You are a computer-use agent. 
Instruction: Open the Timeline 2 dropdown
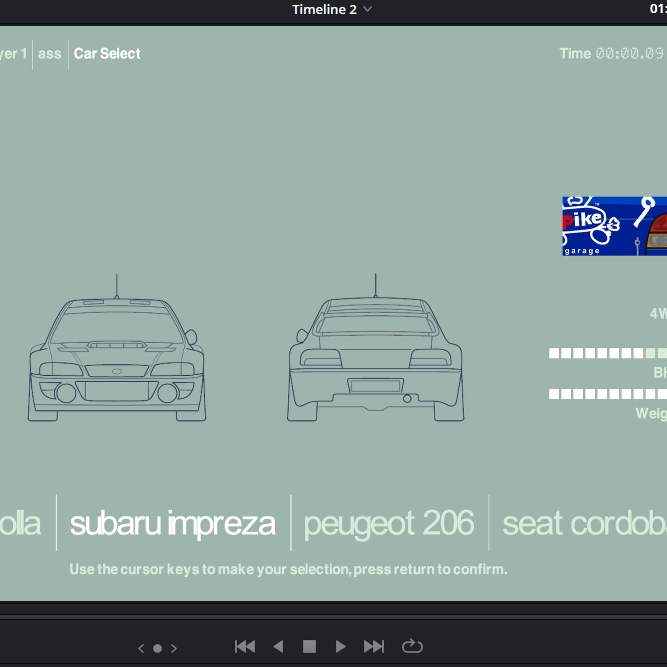[x=332, y=9]
